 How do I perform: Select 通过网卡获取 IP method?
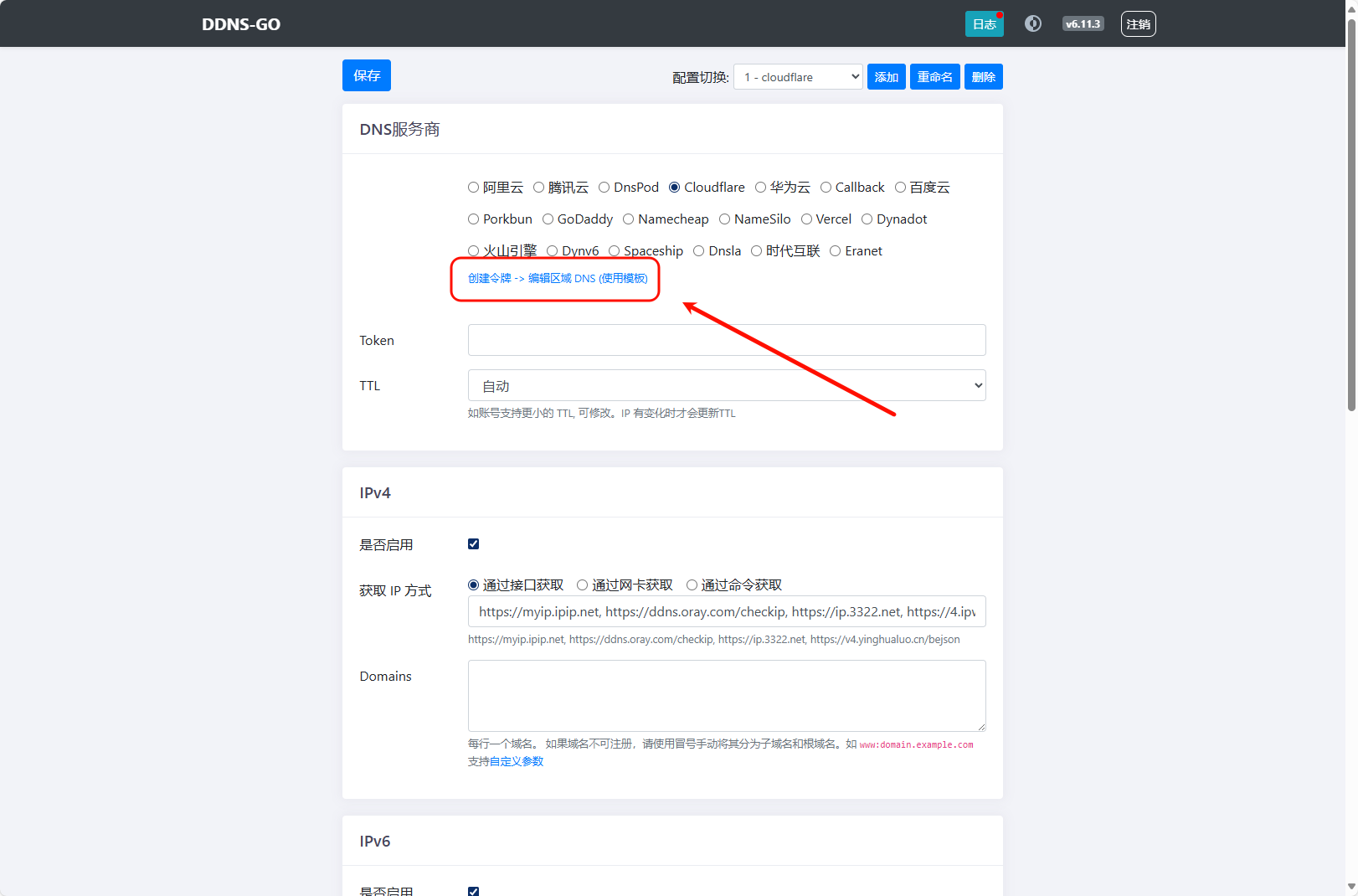583,585
